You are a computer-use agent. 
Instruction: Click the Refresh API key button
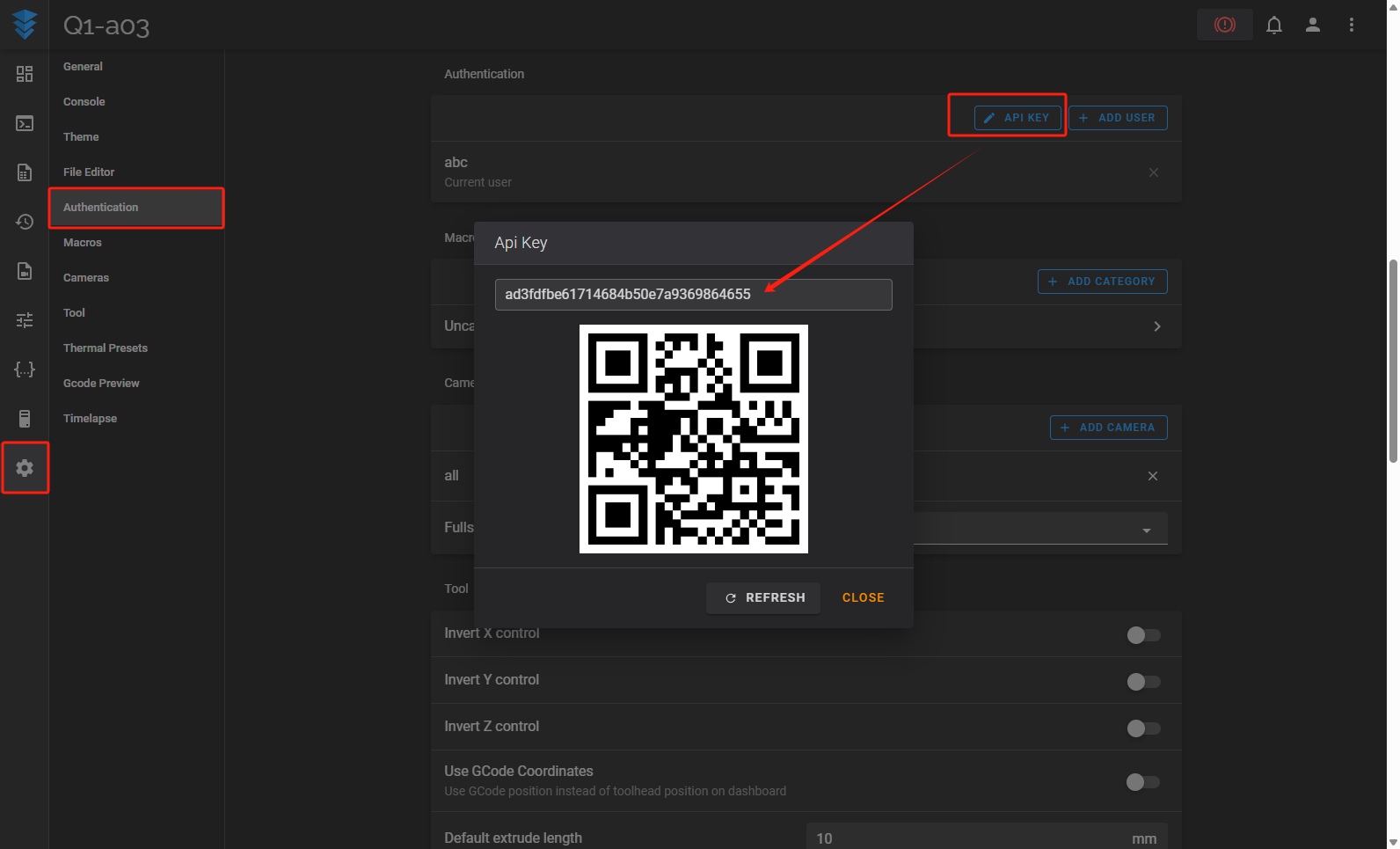coord(763,598)
